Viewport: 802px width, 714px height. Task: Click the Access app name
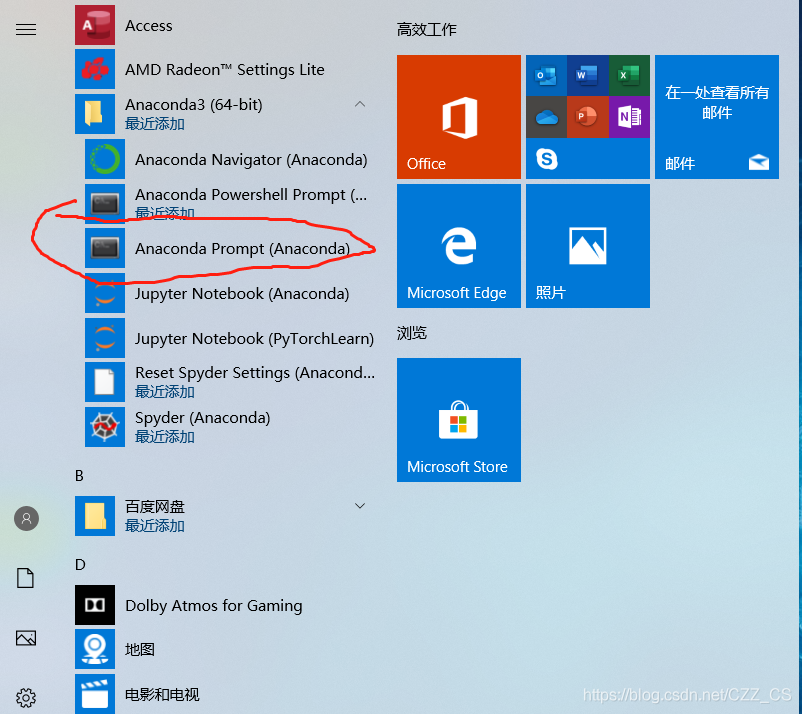tap(149, 26)
